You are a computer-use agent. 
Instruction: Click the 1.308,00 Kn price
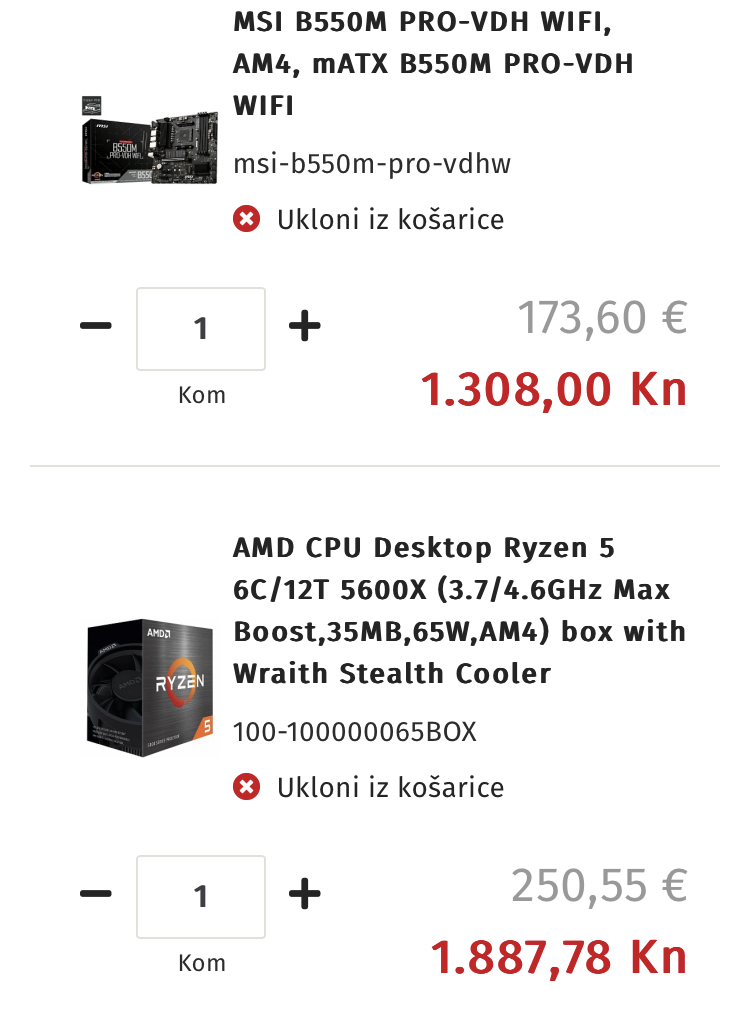553,388
